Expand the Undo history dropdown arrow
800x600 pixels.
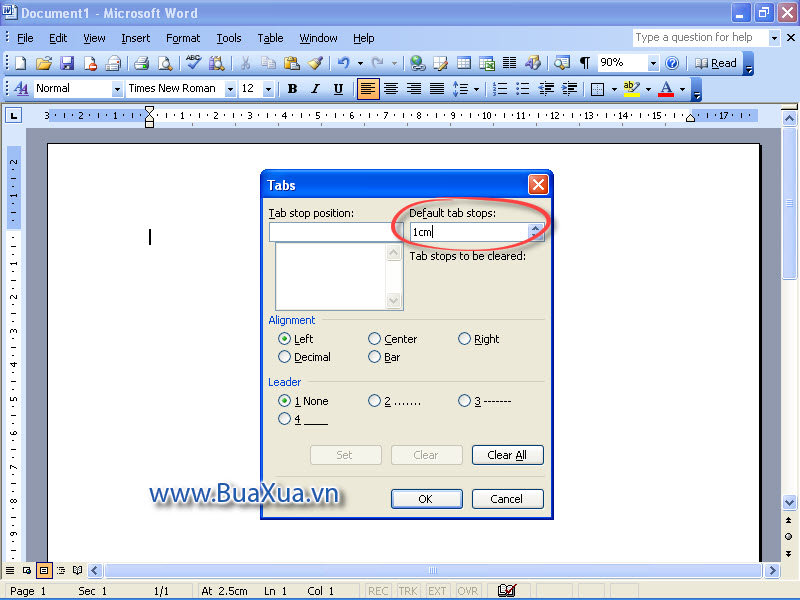360,63
